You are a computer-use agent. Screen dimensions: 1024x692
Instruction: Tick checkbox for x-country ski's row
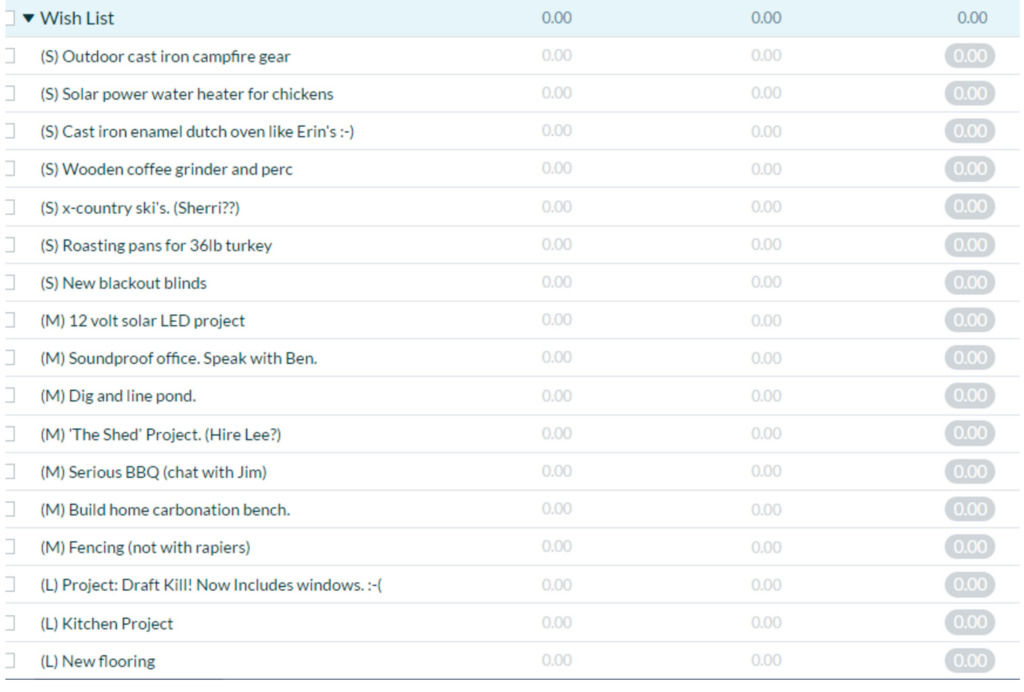point(10,208)
